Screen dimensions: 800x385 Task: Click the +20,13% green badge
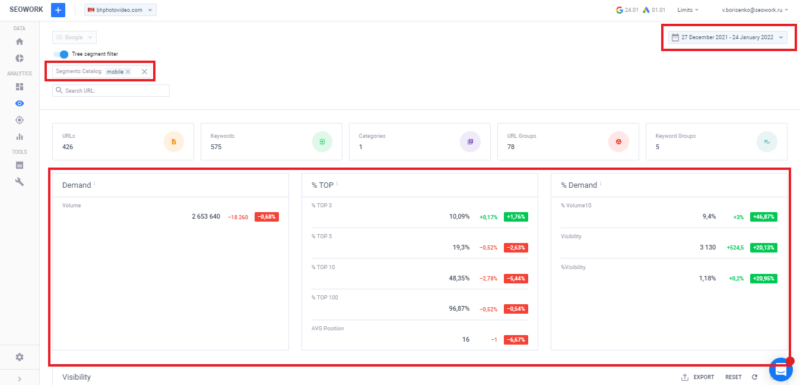point(764,247)
